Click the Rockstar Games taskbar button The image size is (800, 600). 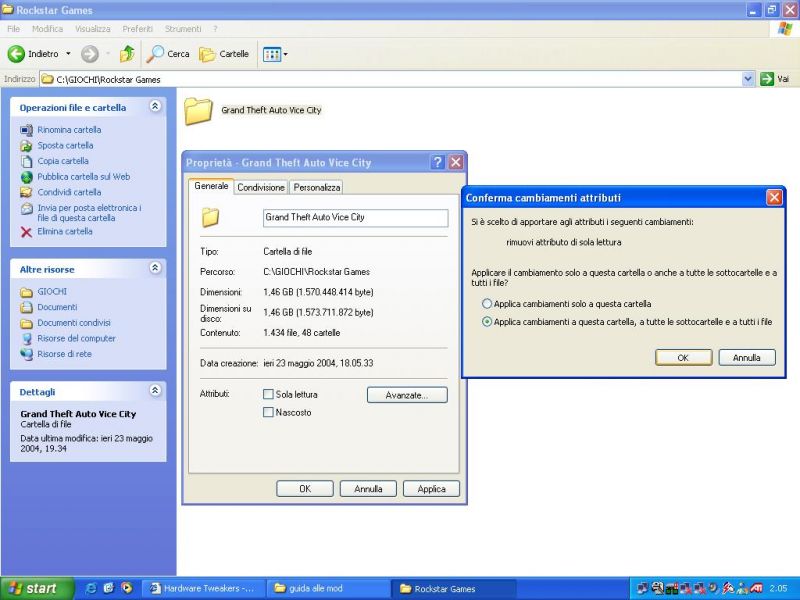454,589
